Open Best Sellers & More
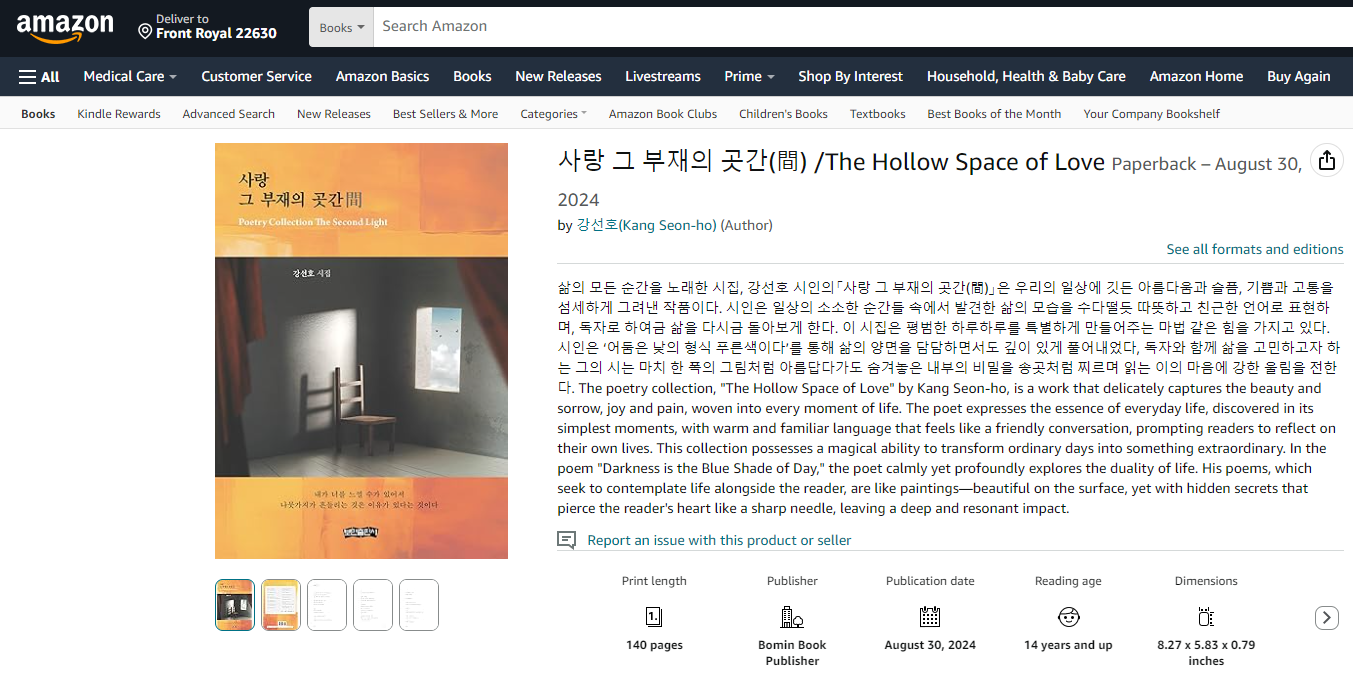This screenshot has width=1353, height=679. click(x=445, y=114)
